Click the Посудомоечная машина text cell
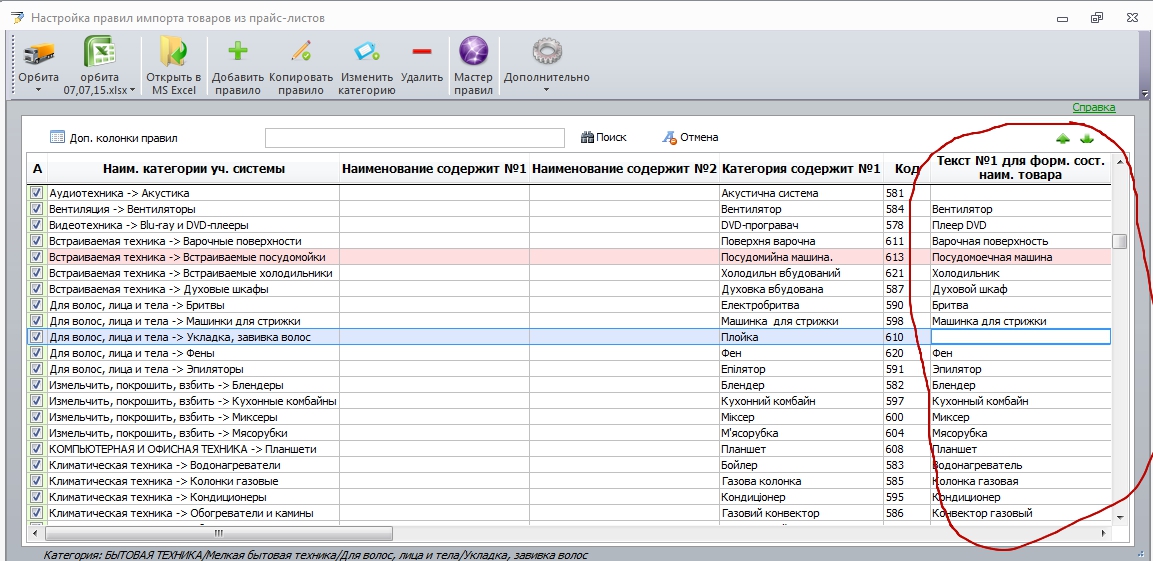This screenshot has width=1153, height=561. coord(1021,257)
